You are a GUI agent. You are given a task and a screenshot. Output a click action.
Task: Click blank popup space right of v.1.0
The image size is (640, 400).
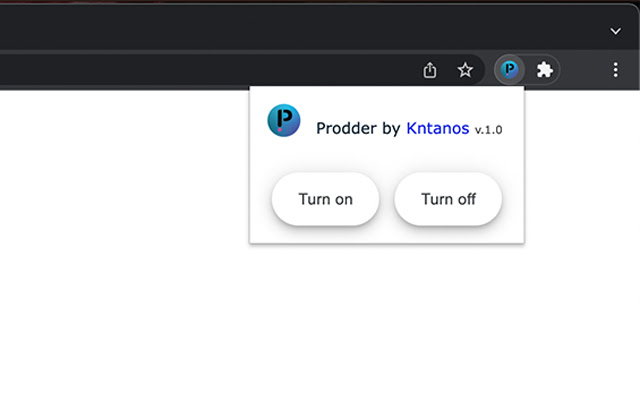coord(513,129)
